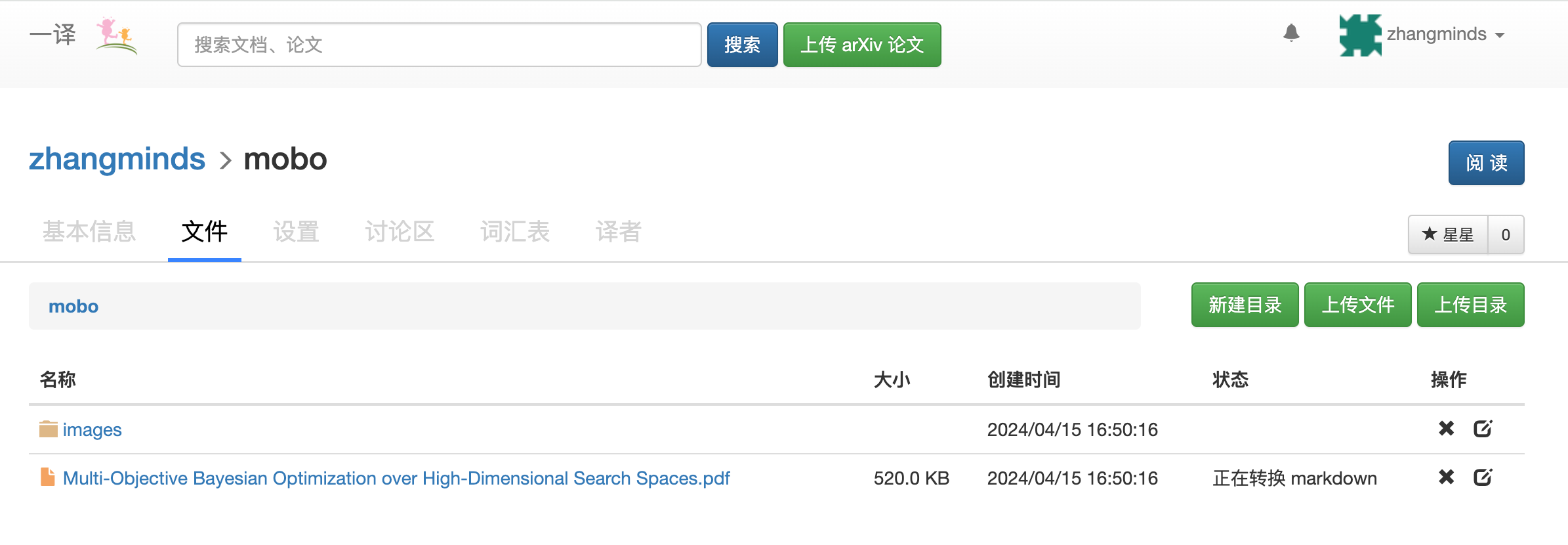Click the zhangminds user avatar
The height and width of the screenshot is (545, 1568).
pos(1360,35)
